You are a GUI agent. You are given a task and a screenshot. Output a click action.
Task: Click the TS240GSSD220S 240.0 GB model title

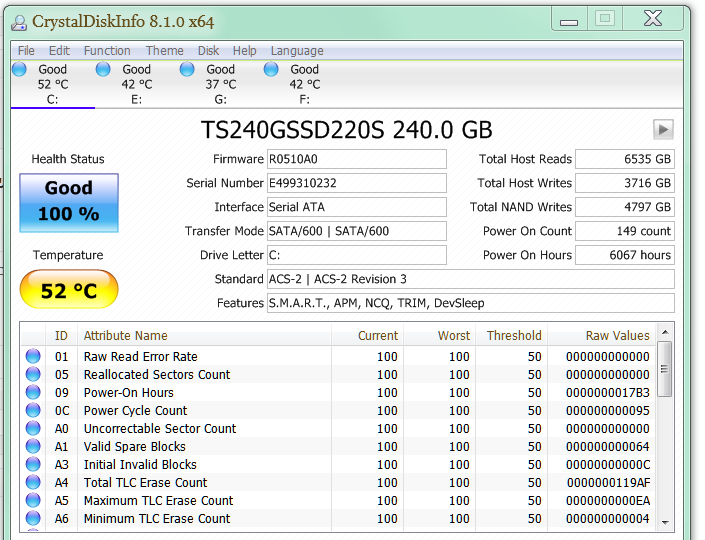[x=347, y=130]
